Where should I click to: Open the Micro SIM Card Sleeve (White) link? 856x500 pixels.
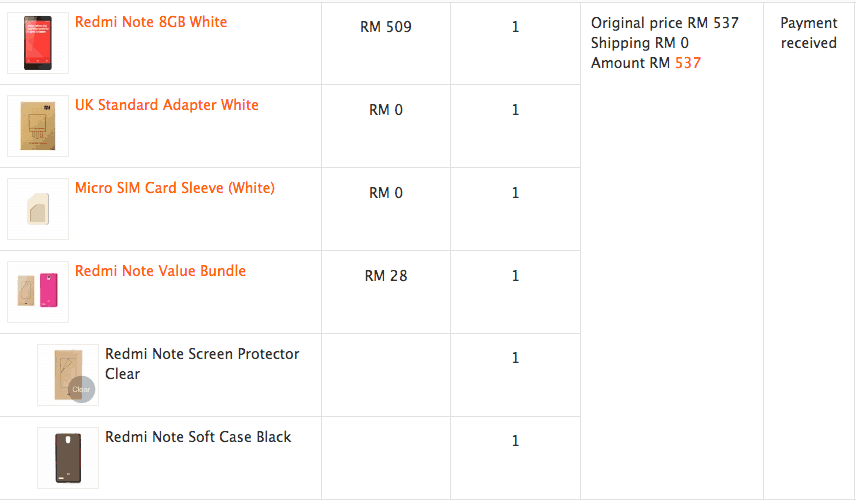174,188
